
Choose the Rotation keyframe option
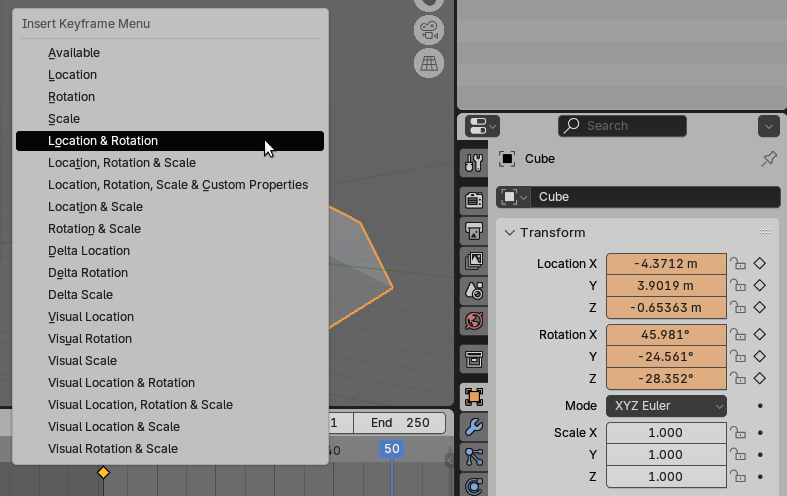point(170,97)
